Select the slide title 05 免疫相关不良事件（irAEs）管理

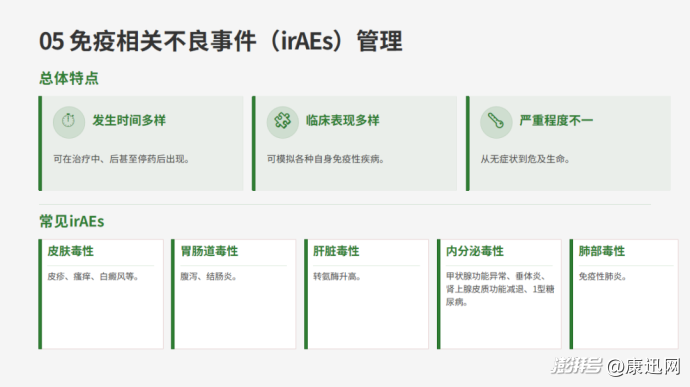pyautogui.click(x=220, y=41)
